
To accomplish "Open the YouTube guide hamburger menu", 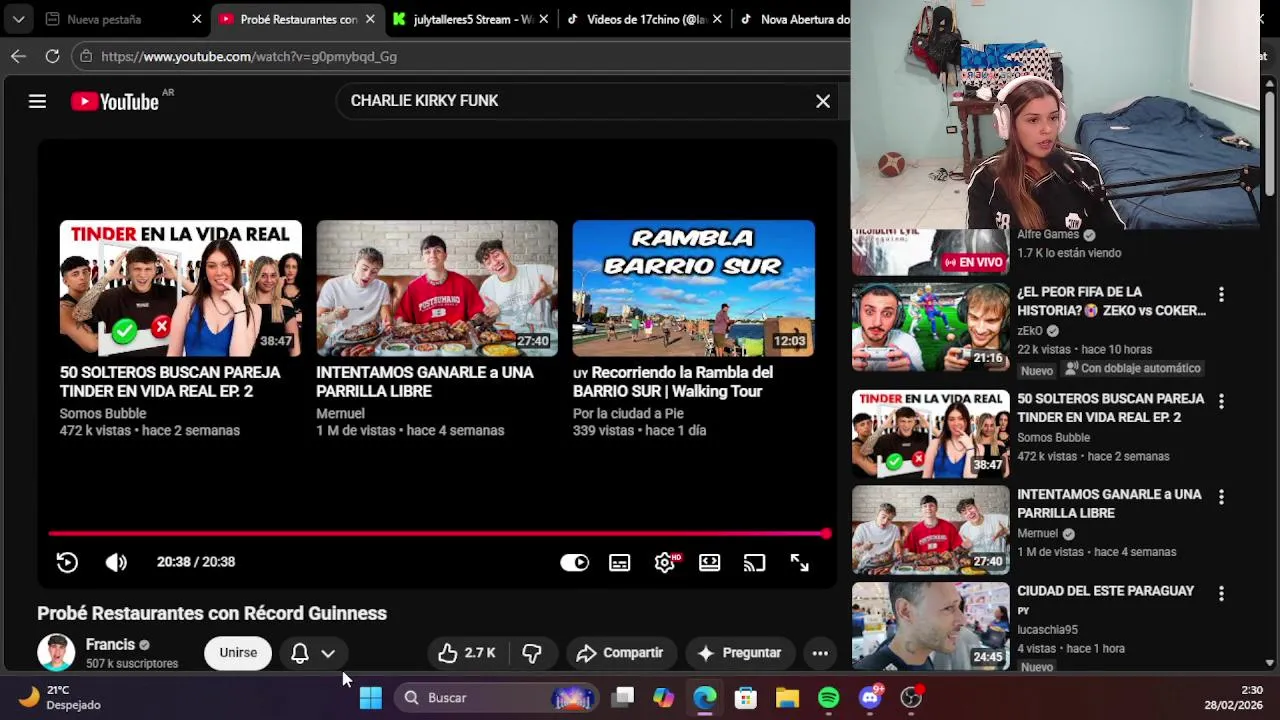I will 37,101.
